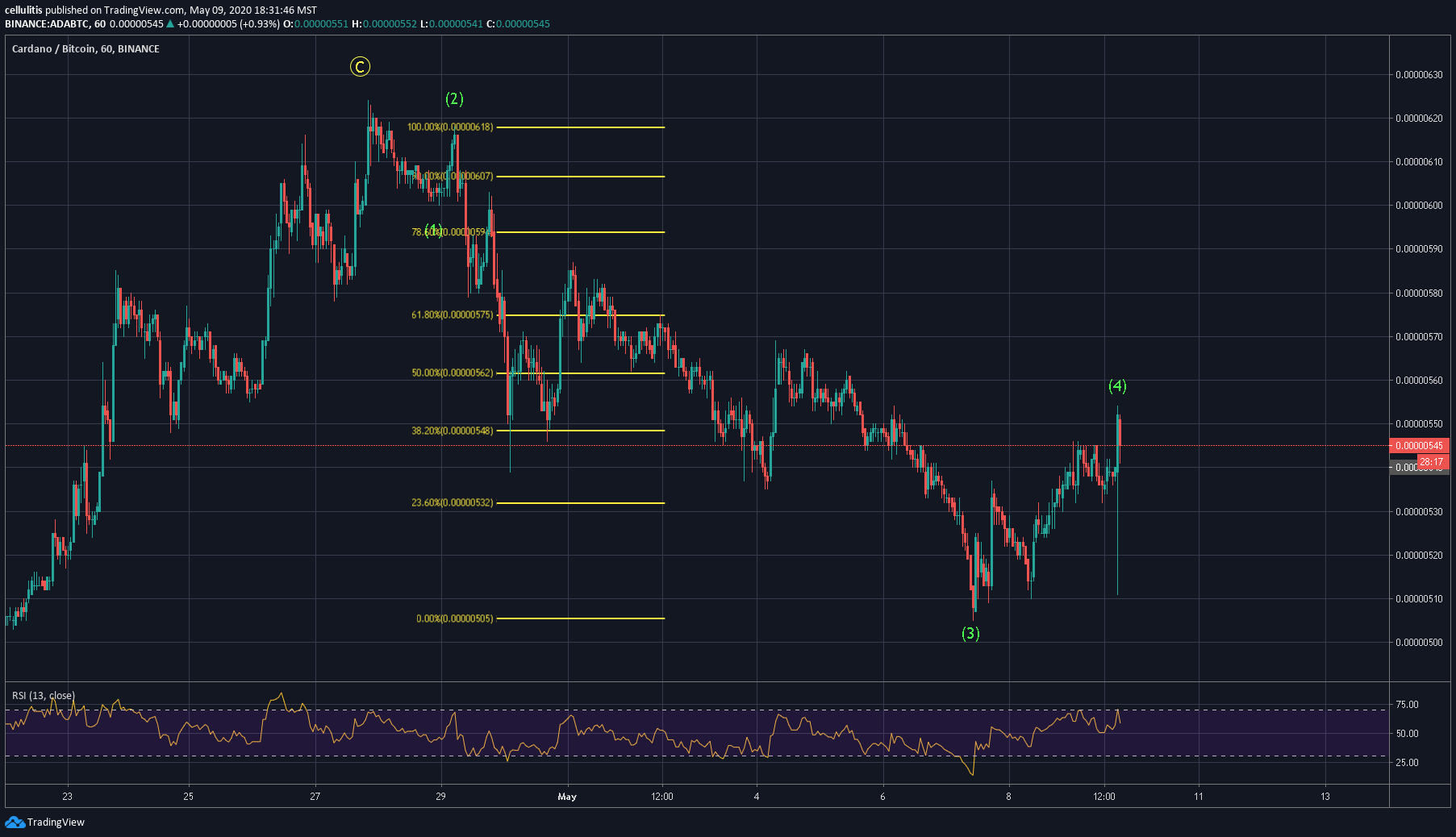The width and height of the screenshot is (1456, 837).
Task: Click the 0.00000600 price axis label
Action: tap(1419, 206)
